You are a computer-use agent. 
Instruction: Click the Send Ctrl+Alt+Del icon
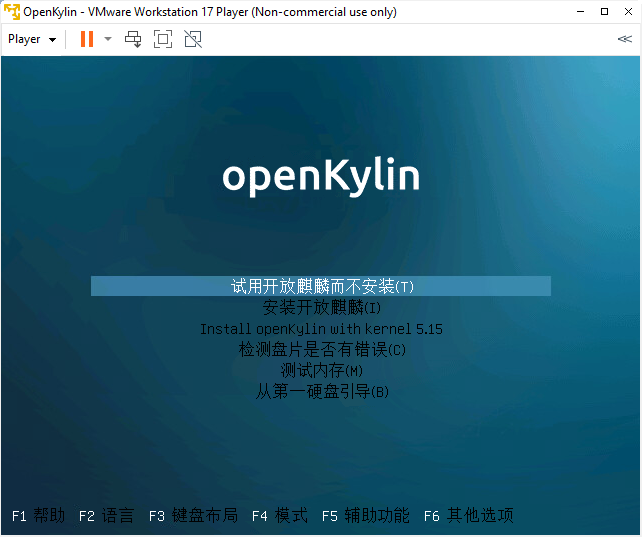pos(133,39)
